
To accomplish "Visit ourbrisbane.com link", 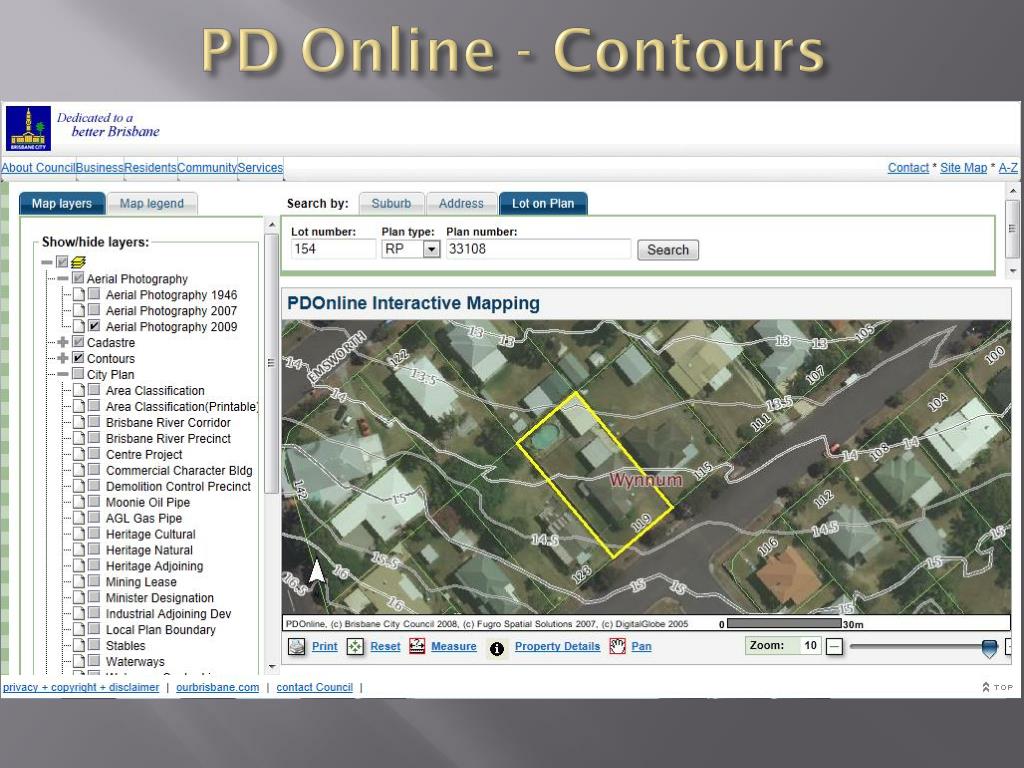I will click(217, 687).
